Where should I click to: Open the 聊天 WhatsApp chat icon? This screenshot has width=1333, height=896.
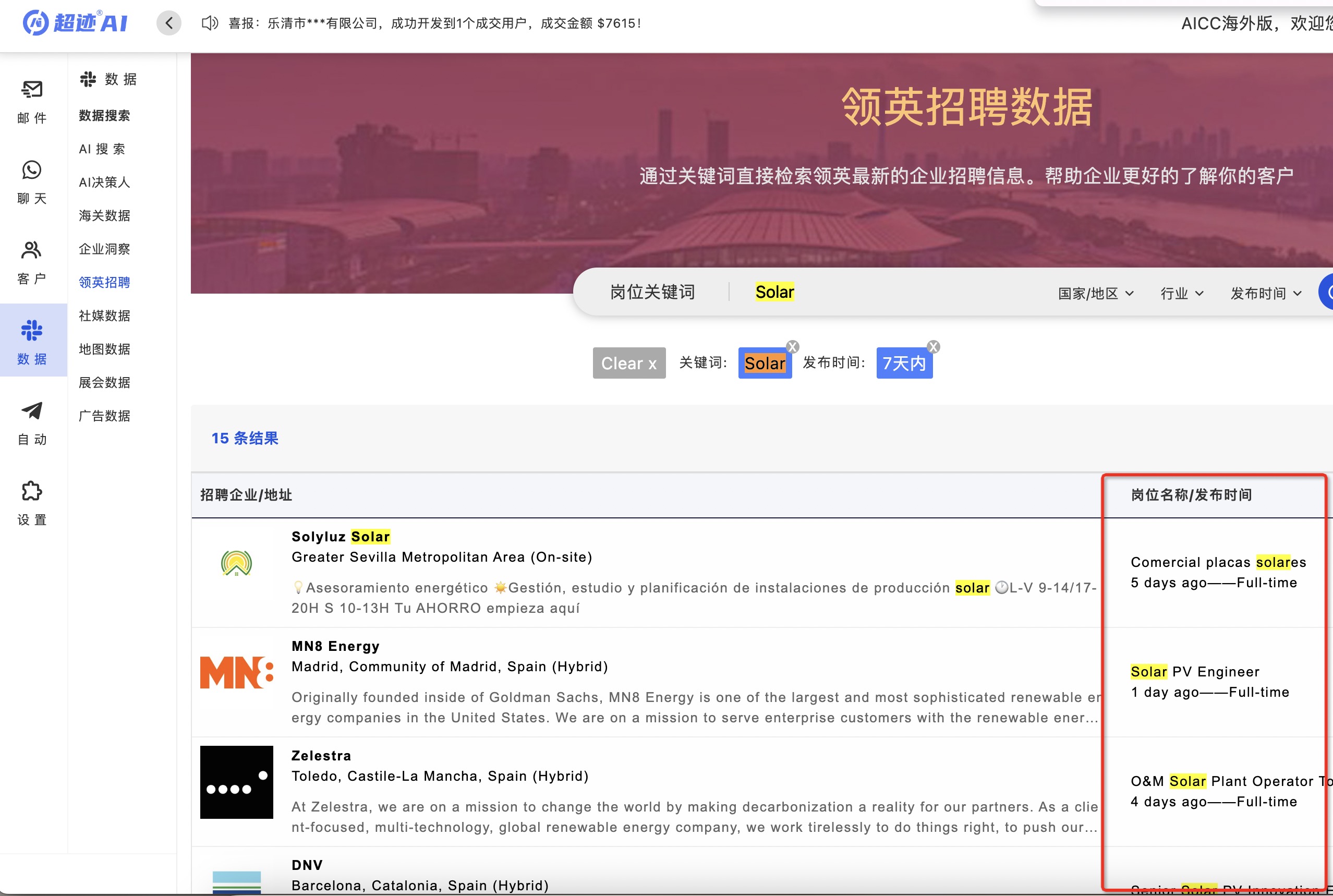pos(32,171)
